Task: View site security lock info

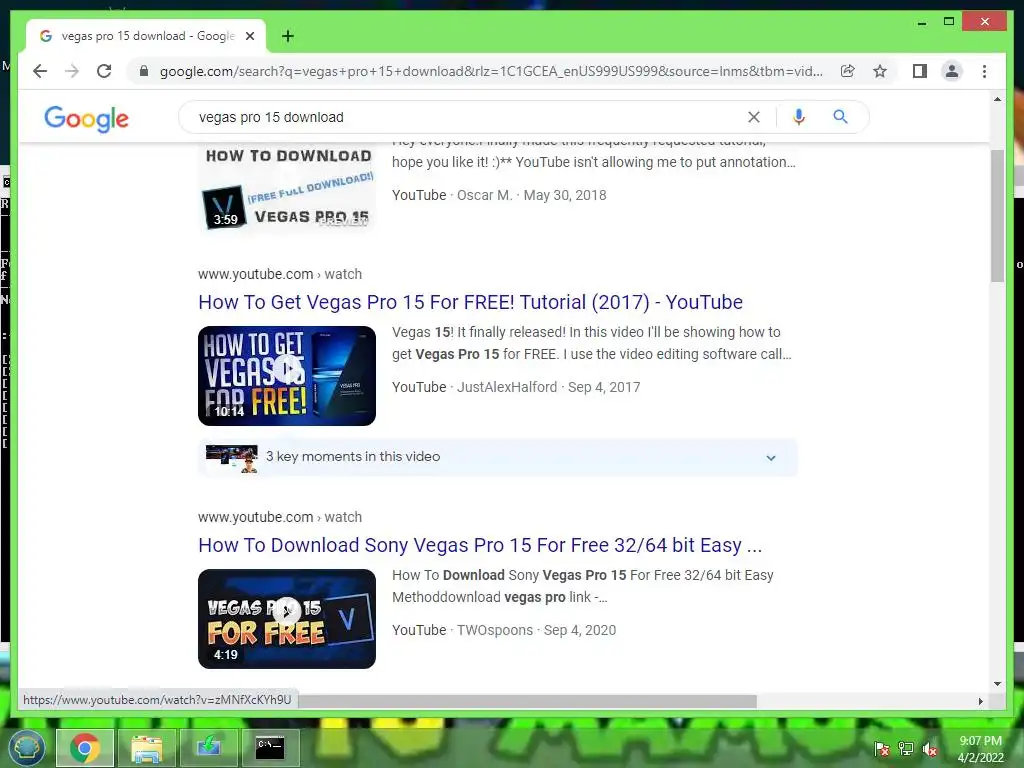Action: (144, 71)
